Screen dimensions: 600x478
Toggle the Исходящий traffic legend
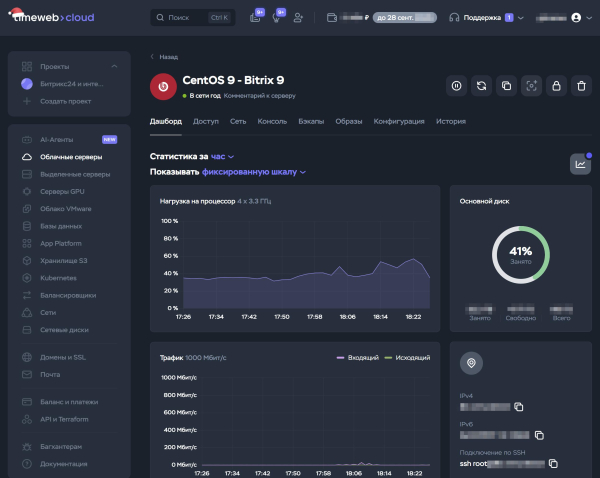click(407, 357)
